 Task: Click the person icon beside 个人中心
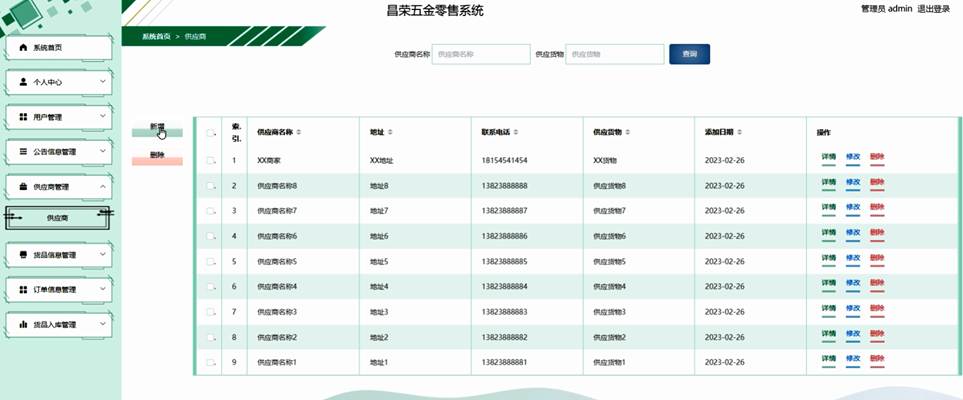23,82
